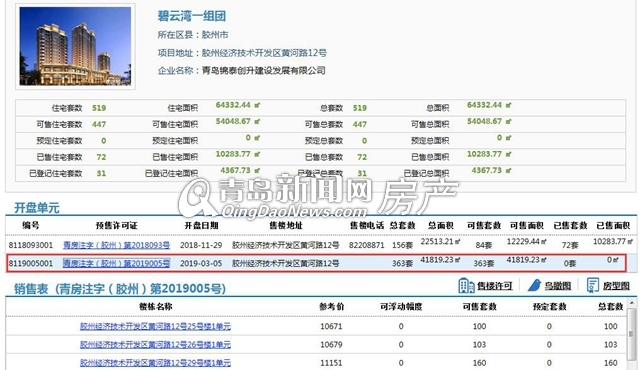Click the 预售许可证 column header

point(116,226)
